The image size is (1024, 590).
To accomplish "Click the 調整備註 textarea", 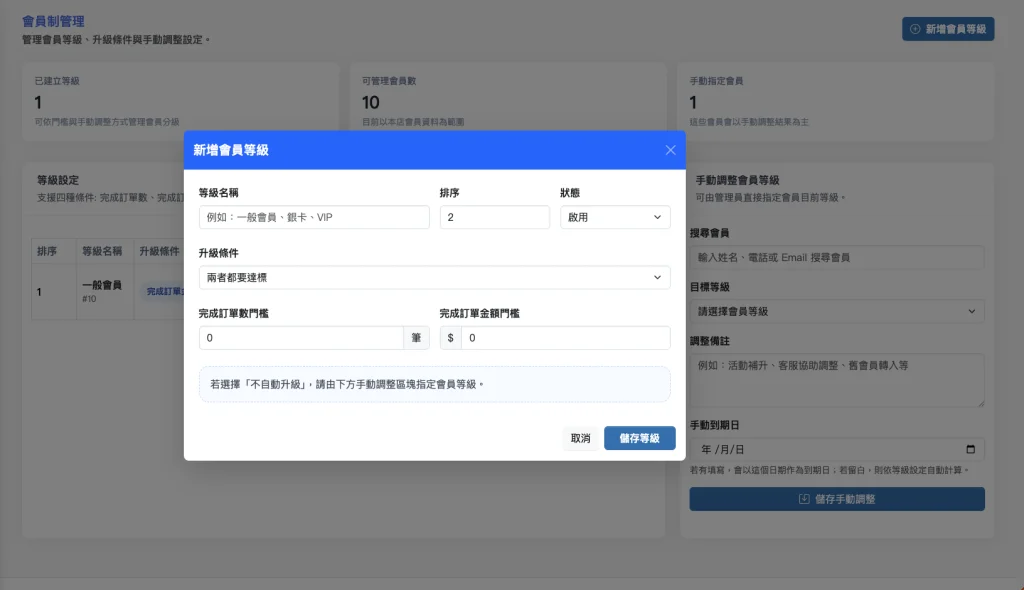I will 836,380.
